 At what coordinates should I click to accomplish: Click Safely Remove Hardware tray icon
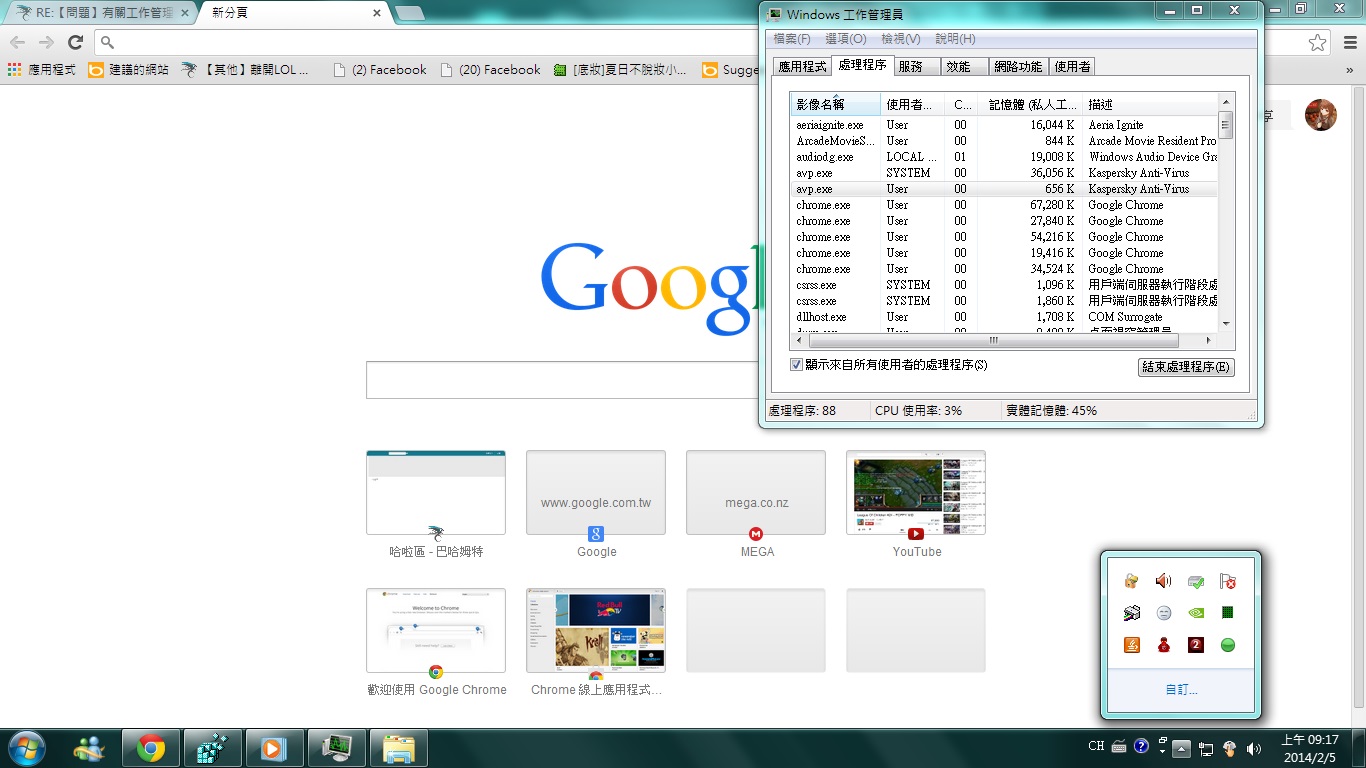coord(1195,581)
